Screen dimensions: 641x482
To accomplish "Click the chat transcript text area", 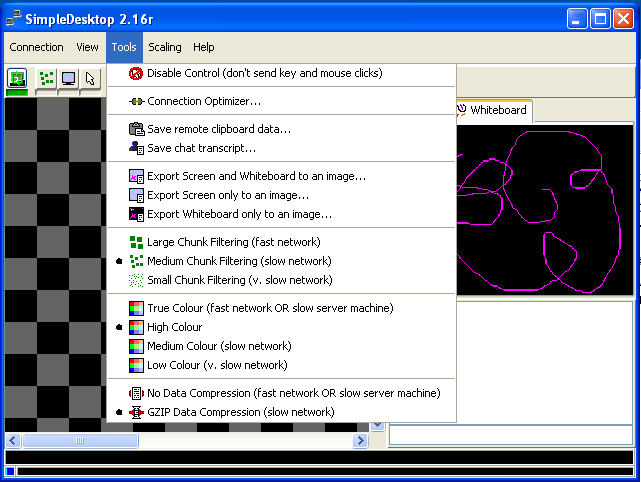I will pyautogui.click(x=545, y=363).
